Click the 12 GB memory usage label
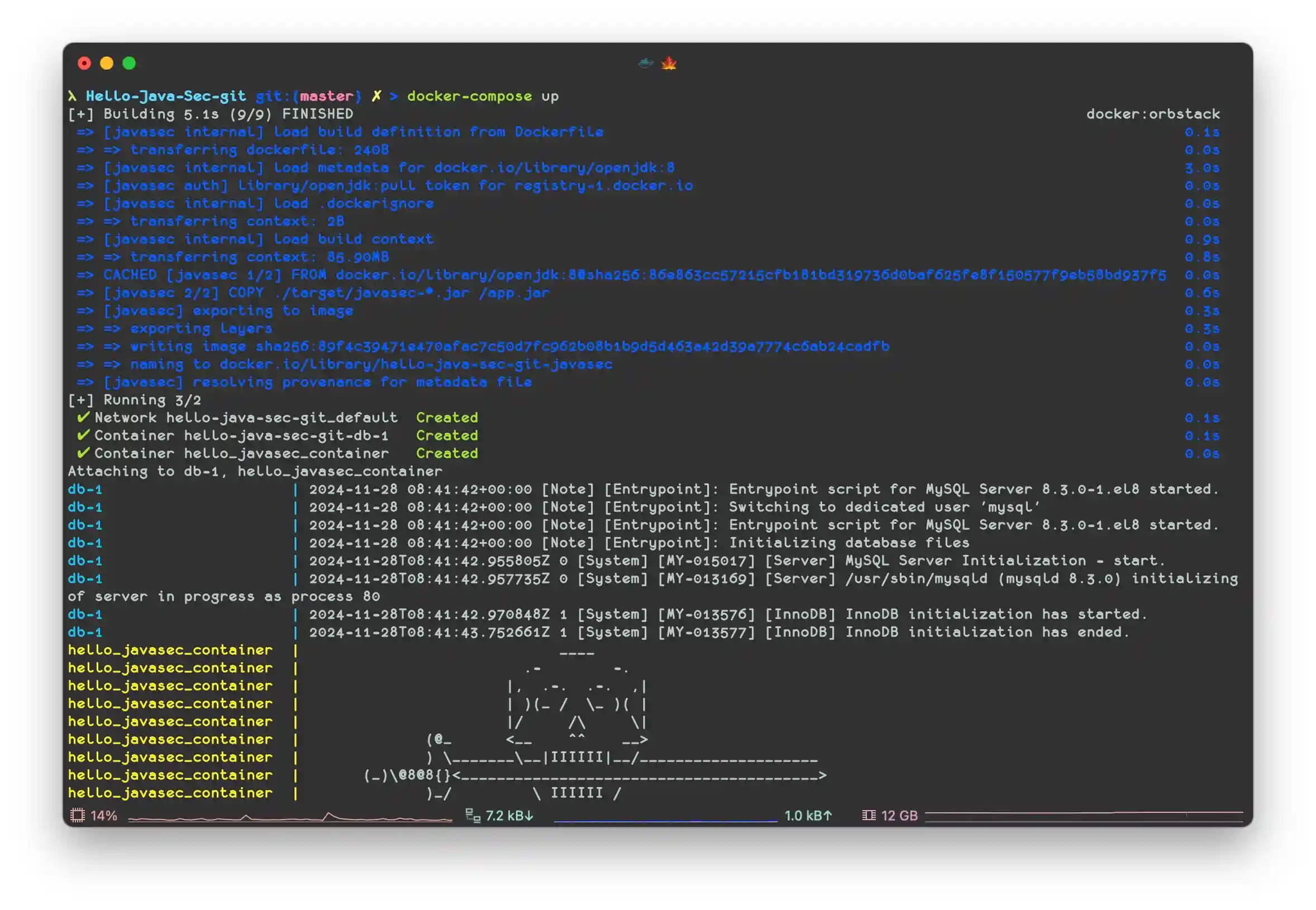The image size is (1316, 910). [899, 815]
